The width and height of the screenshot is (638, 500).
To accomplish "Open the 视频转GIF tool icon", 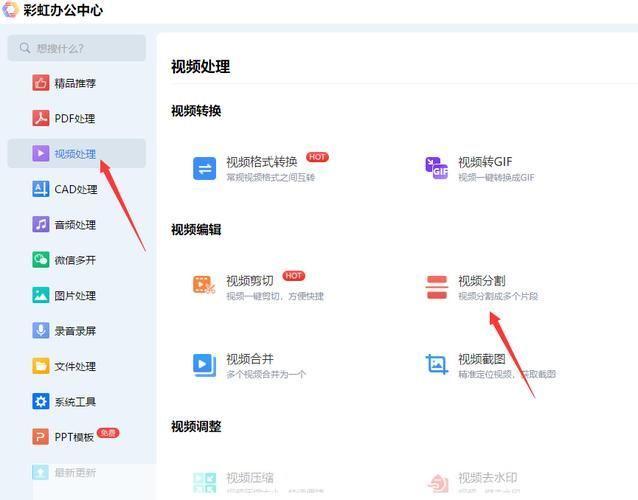I will 436,168.
